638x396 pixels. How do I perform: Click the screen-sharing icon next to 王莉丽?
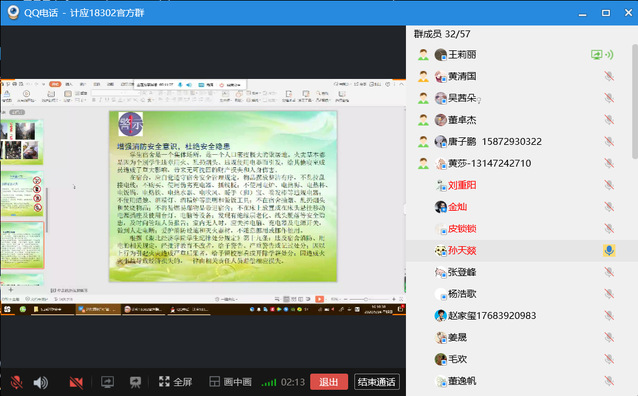pos(597,55)
